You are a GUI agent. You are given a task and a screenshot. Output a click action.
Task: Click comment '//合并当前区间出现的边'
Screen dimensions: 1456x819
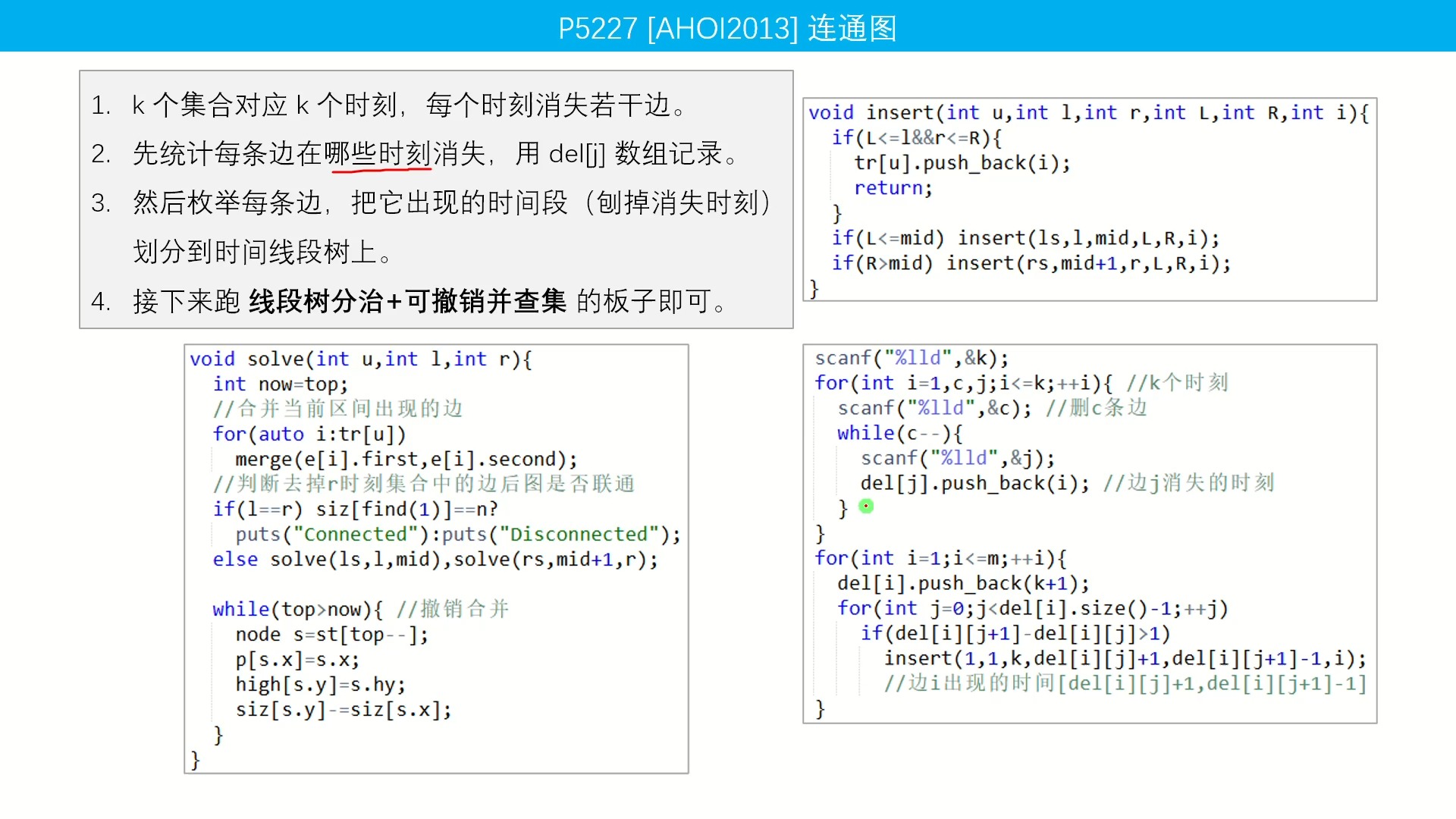[337, 409]
